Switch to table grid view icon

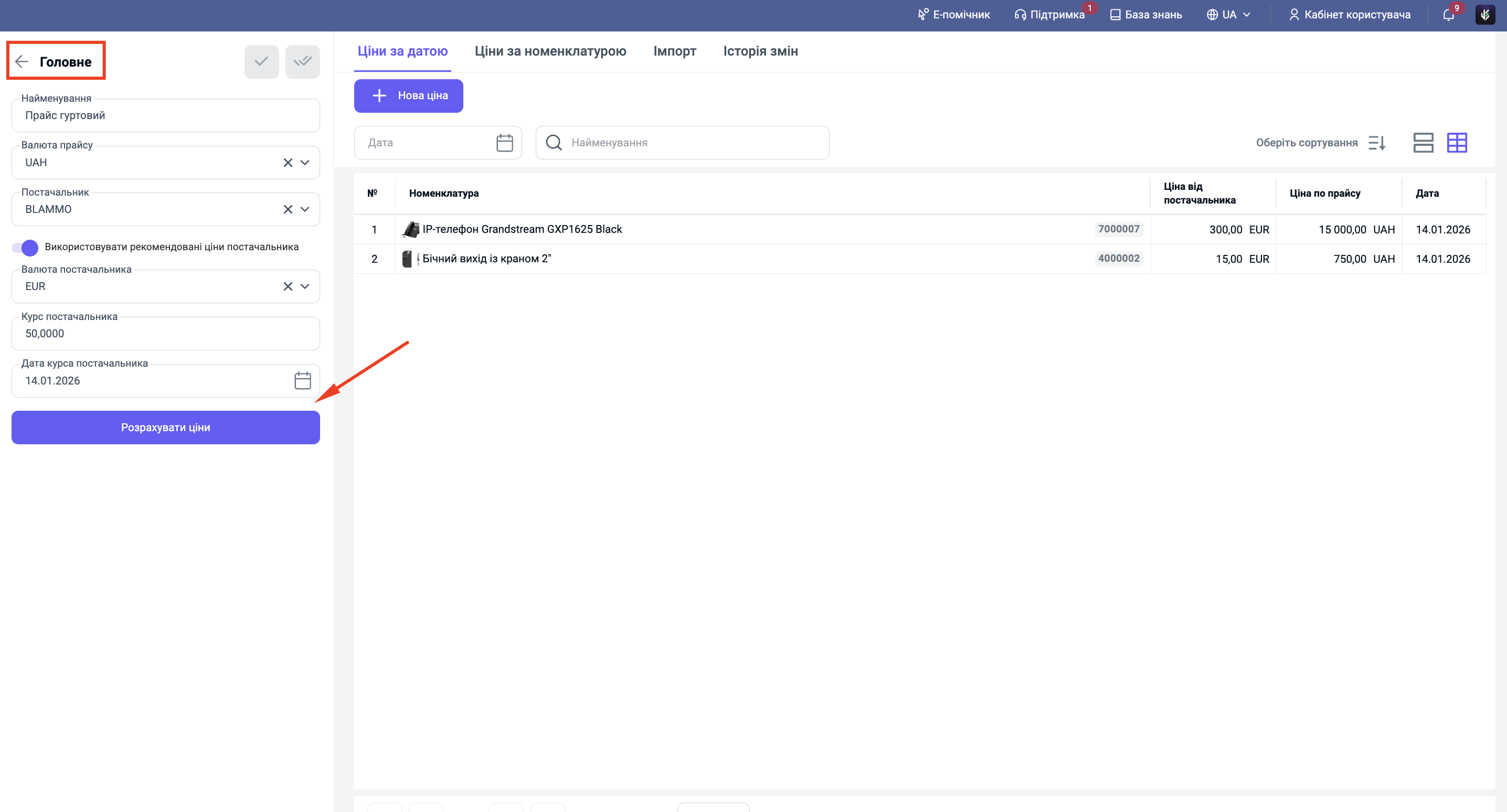click(x=1457, y=143)
